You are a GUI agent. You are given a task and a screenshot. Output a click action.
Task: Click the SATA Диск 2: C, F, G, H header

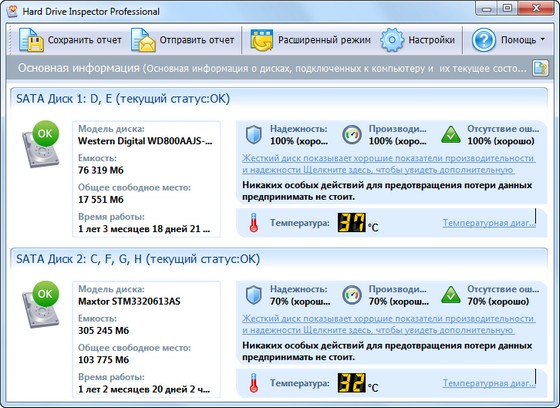click(x=138, y=259)
